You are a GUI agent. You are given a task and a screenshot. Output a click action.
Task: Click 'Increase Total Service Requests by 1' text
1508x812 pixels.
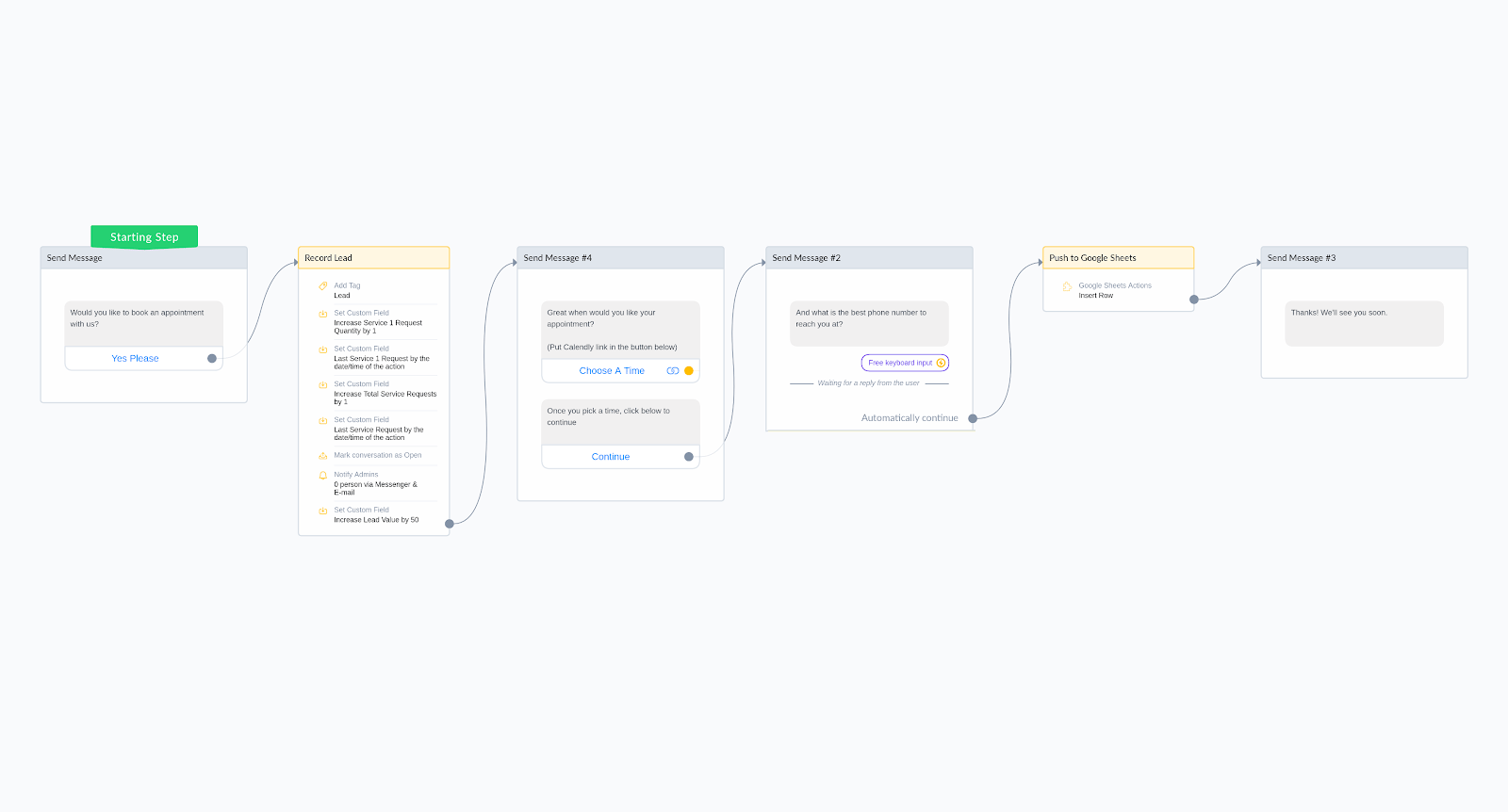pyautogui.click(x=385, y=398)
